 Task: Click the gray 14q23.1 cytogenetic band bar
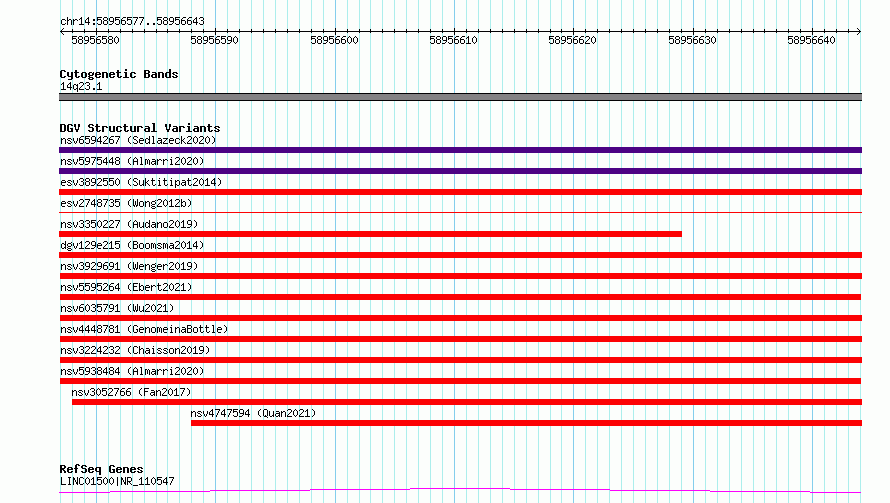(x=460, y=97)
